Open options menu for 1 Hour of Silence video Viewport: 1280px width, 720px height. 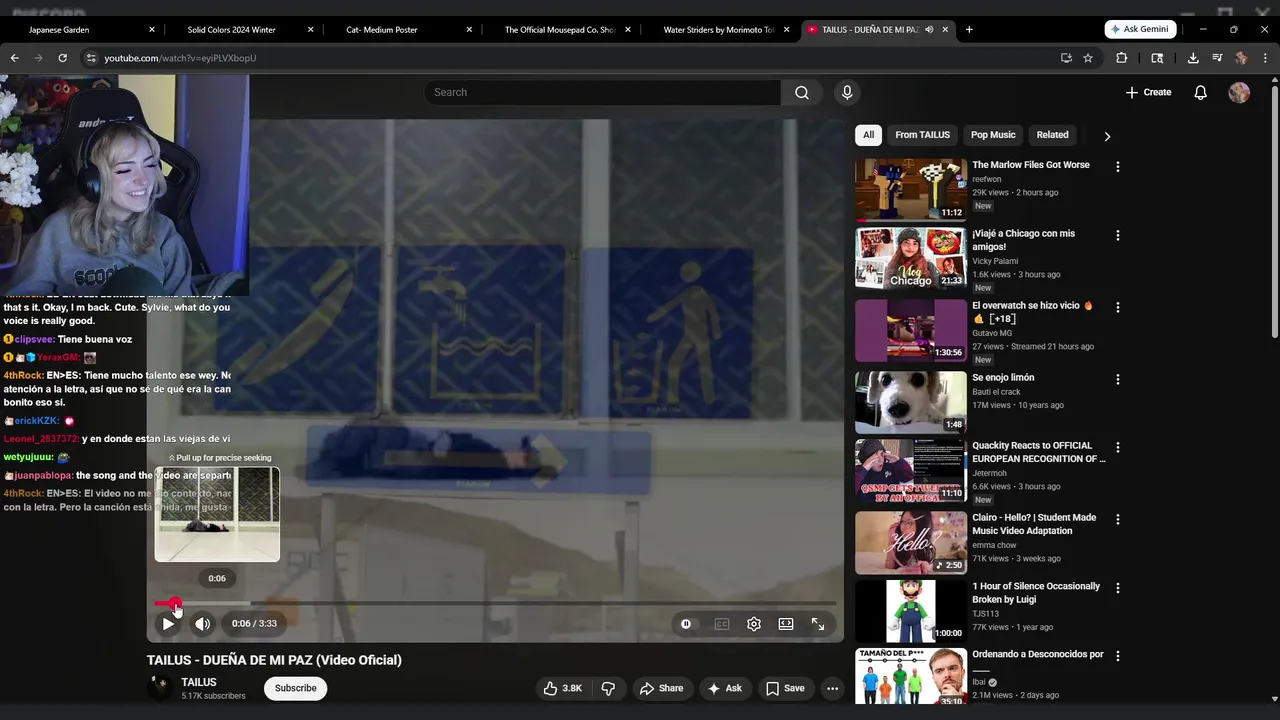point(1118,588)
